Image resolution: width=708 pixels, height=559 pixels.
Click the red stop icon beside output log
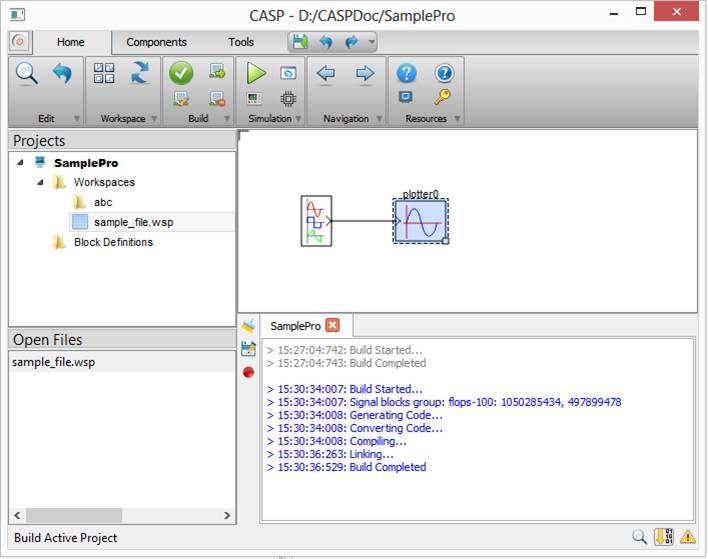coord(248,372)
